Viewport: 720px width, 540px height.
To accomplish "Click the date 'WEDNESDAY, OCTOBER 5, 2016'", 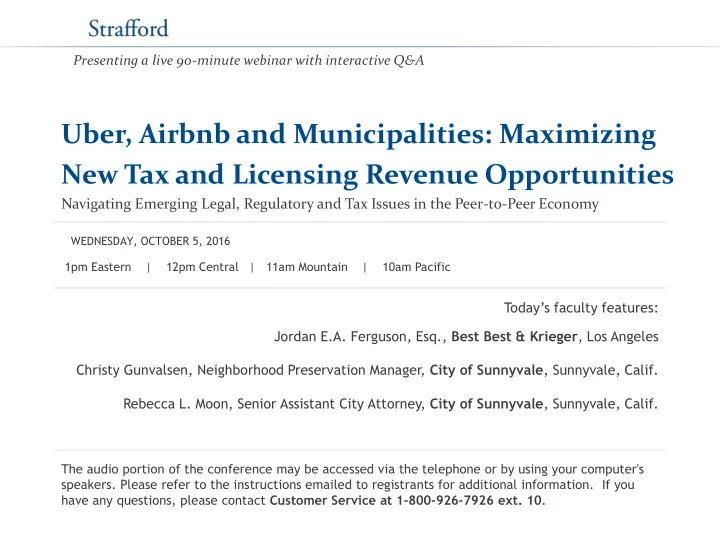I will [x=150, y=241].
